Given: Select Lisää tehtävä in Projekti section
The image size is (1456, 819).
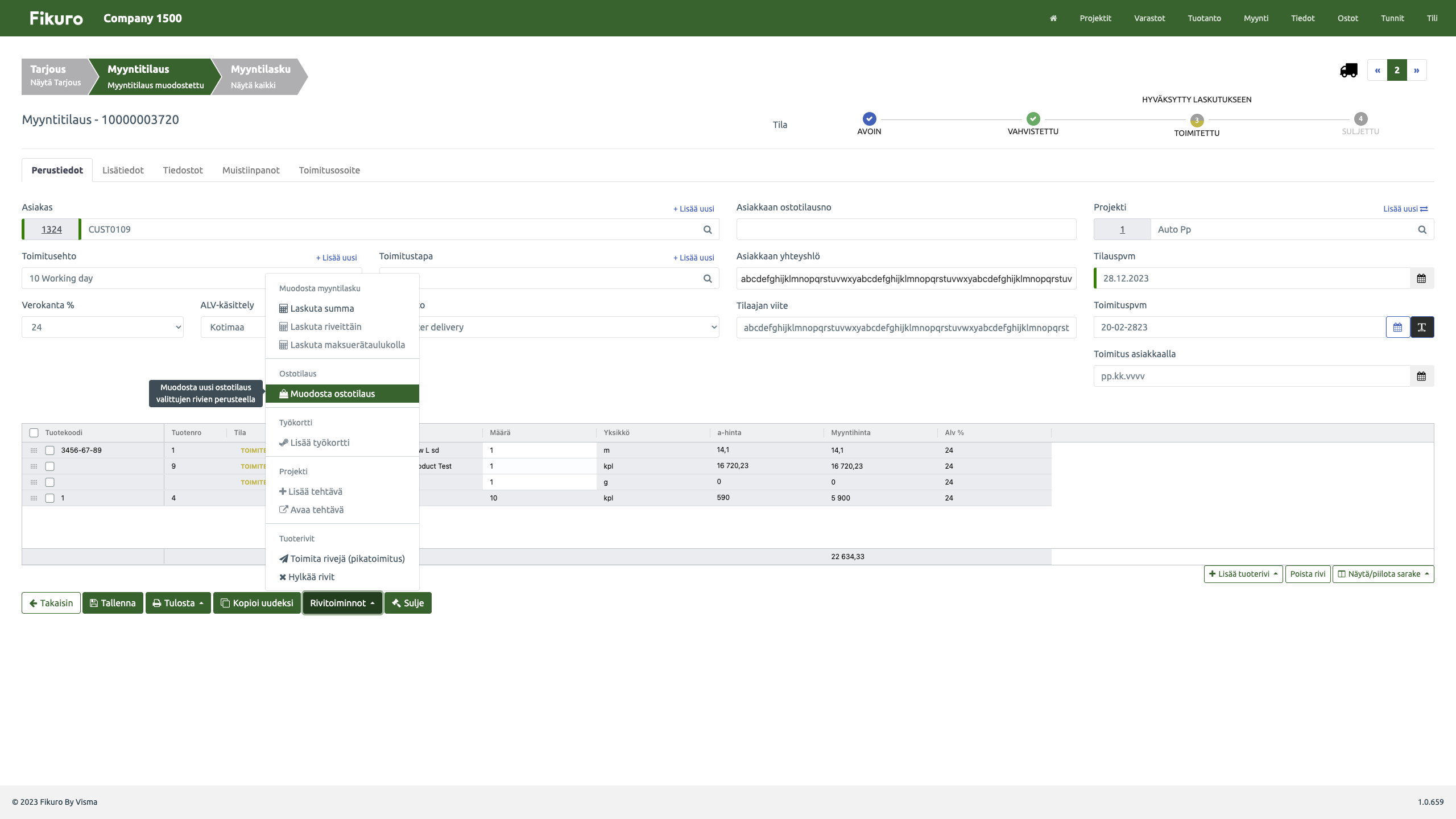Looking at the screenshot, I should click(x=342, y=491).
